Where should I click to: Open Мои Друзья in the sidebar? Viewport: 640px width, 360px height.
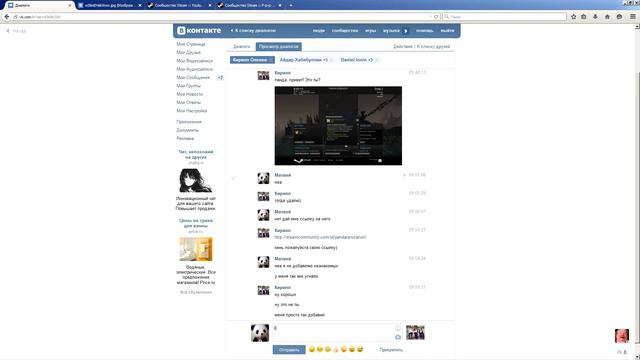188,53
